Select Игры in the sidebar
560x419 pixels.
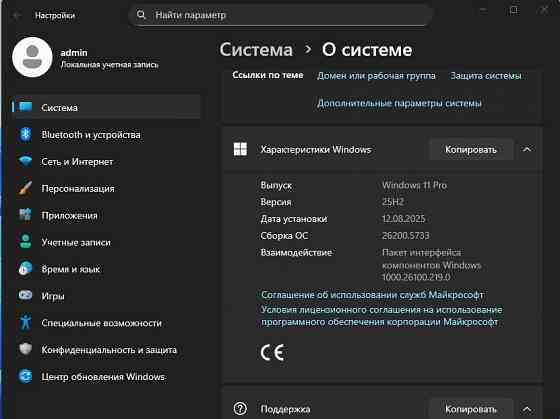pyautogui.click(x=106, y=295)
